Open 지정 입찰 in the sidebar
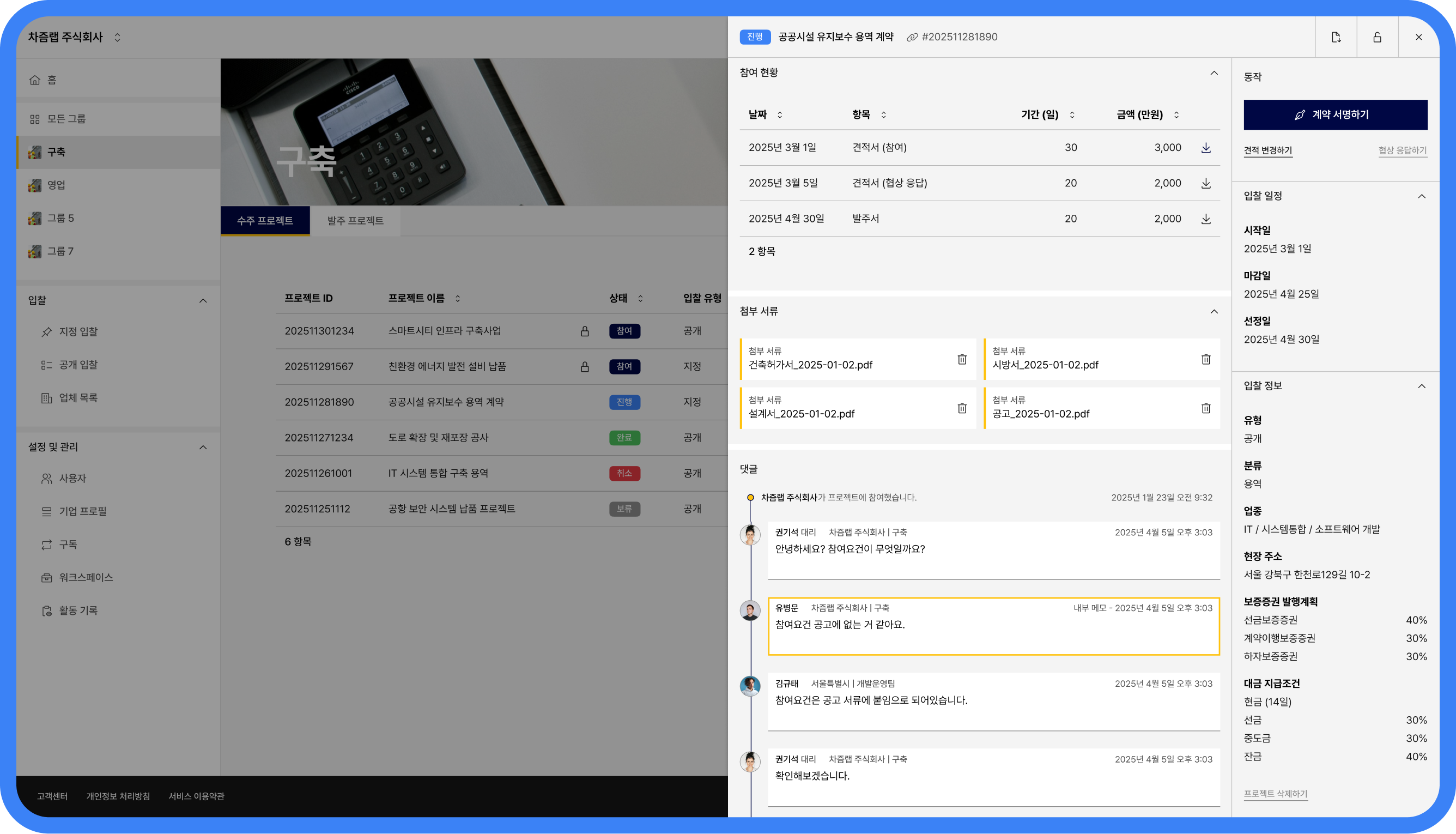1456x834 pixels. coord(78,331)
